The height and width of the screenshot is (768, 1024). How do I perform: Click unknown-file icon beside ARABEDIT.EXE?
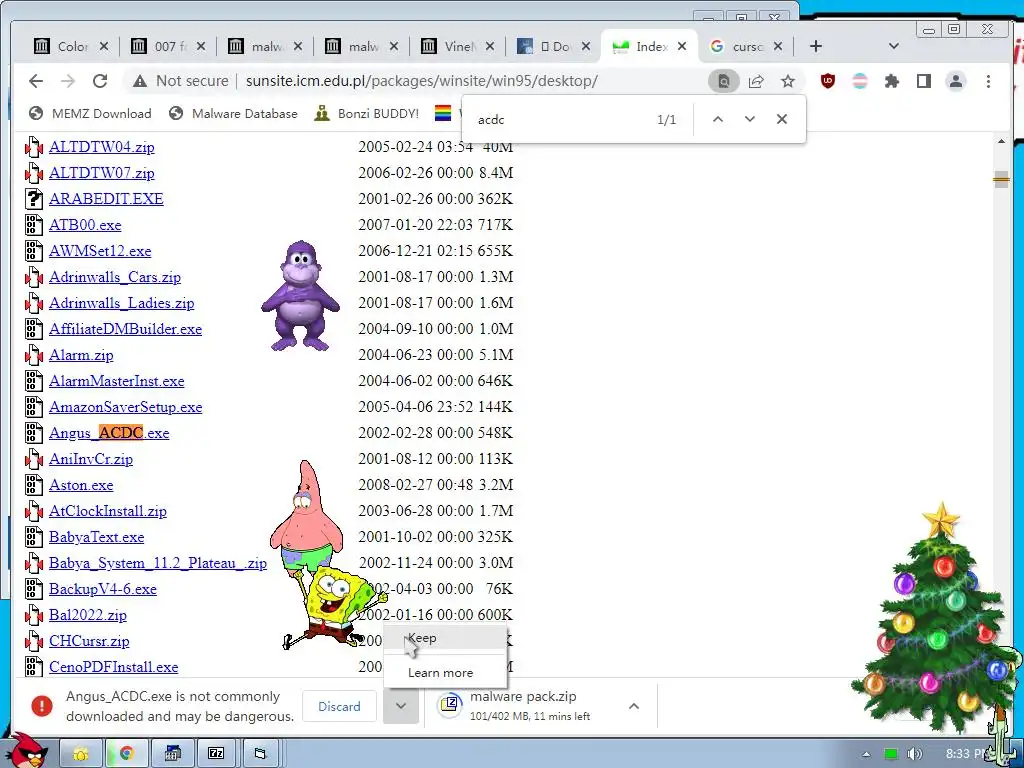[34, 199]
